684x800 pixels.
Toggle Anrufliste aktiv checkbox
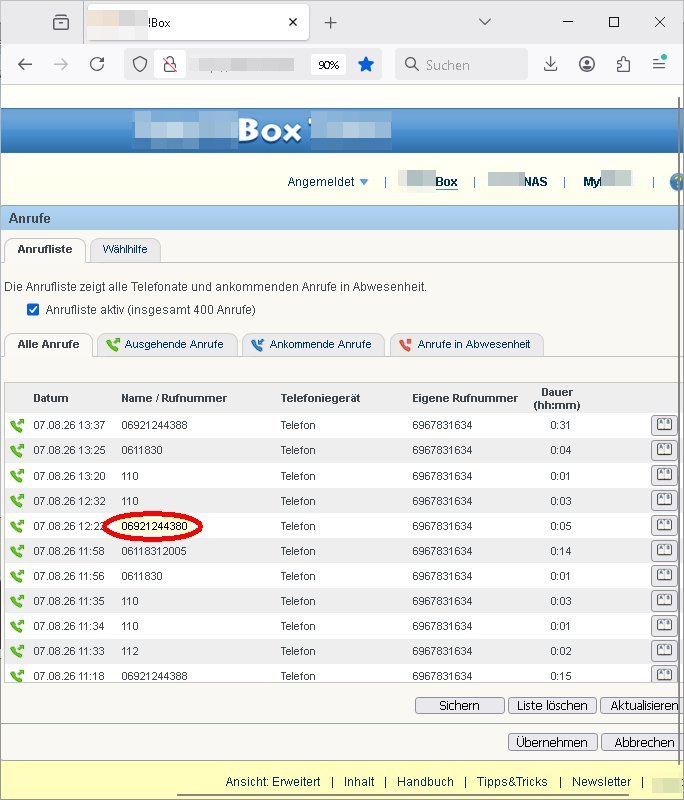point(33,310)
